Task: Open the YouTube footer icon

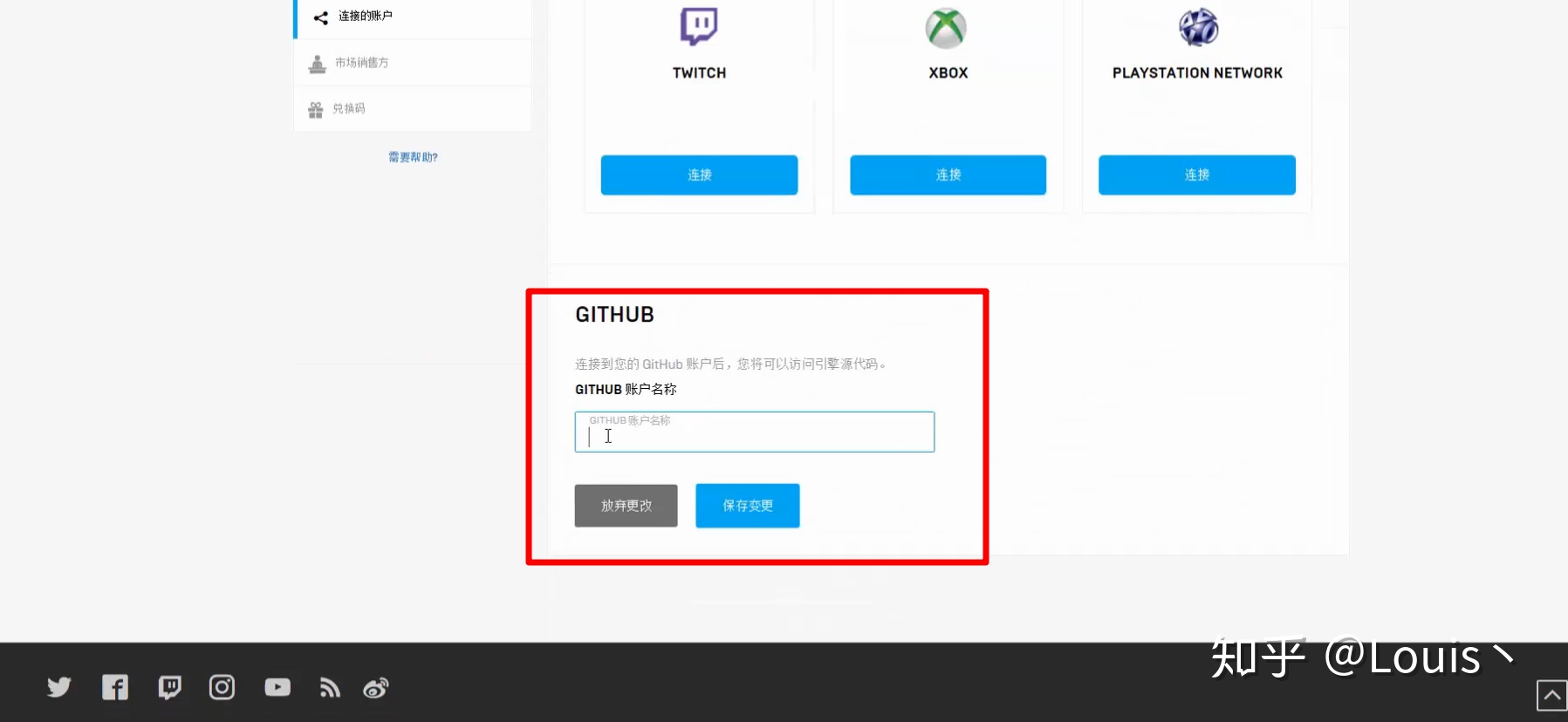Action: [277, 687]
